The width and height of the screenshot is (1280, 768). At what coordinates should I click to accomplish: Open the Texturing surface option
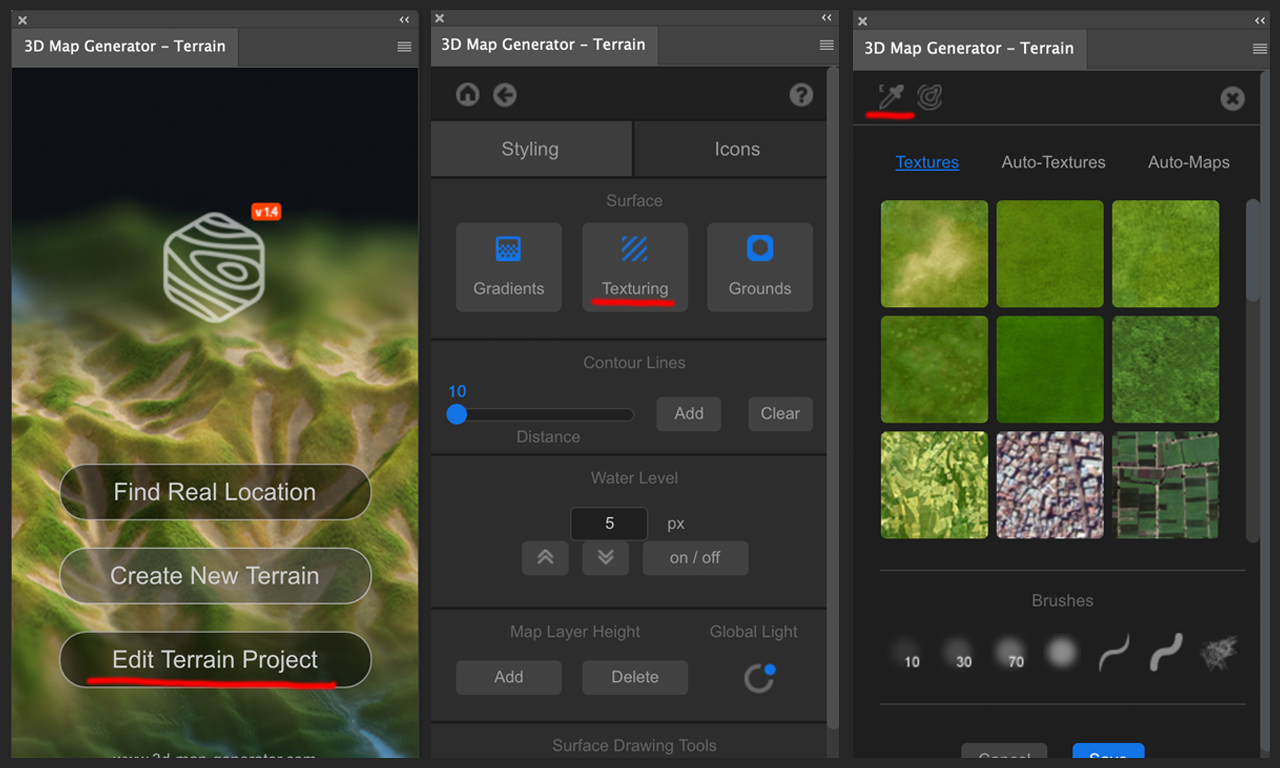(x=635, y=267)
